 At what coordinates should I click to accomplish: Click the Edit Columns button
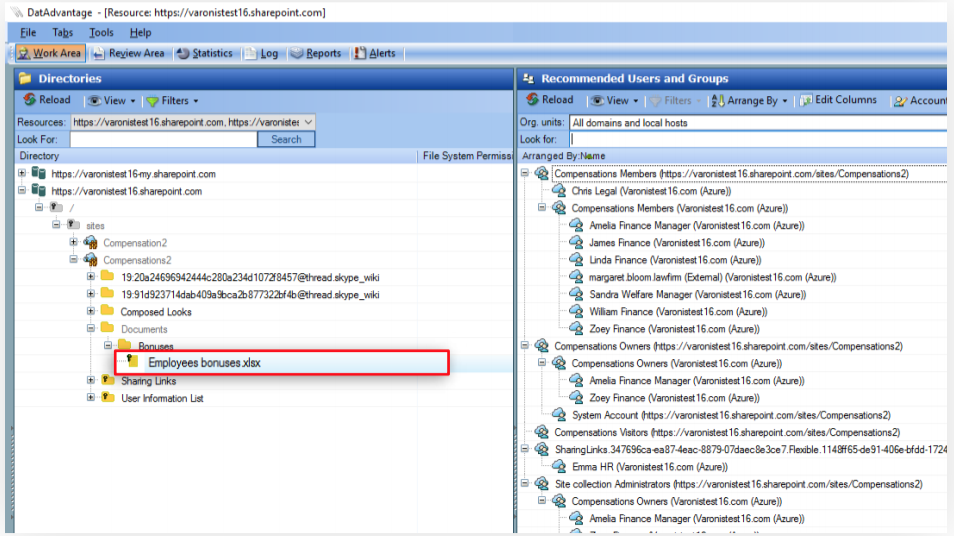click(x=838, y=100)
